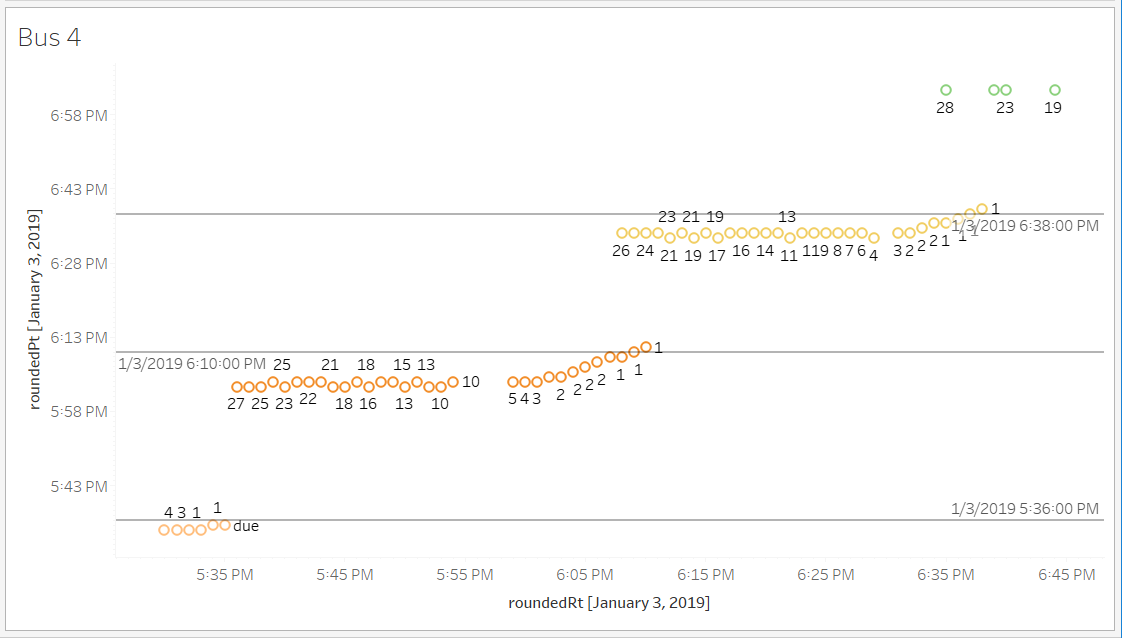Click the 5:36:00 PM reference line label

pyautogui.click(x=1025, y=509)
